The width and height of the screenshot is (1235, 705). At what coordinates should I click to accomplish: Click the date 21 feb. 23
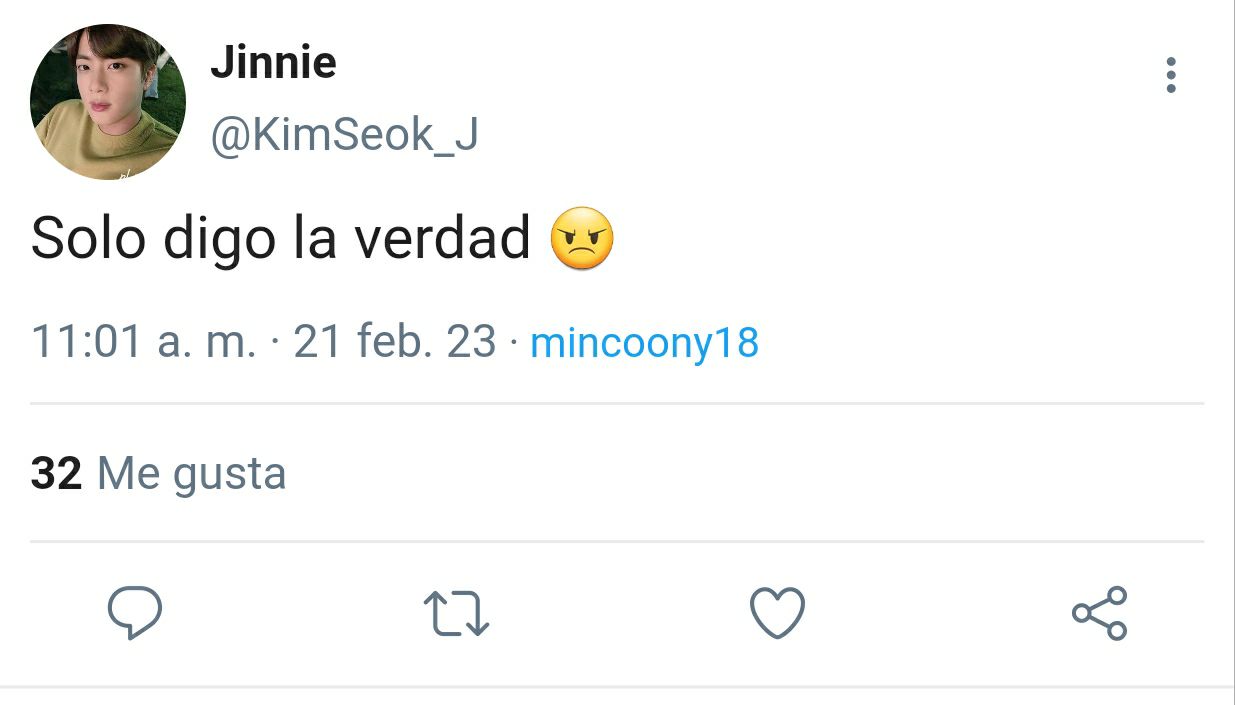(395, 343)
